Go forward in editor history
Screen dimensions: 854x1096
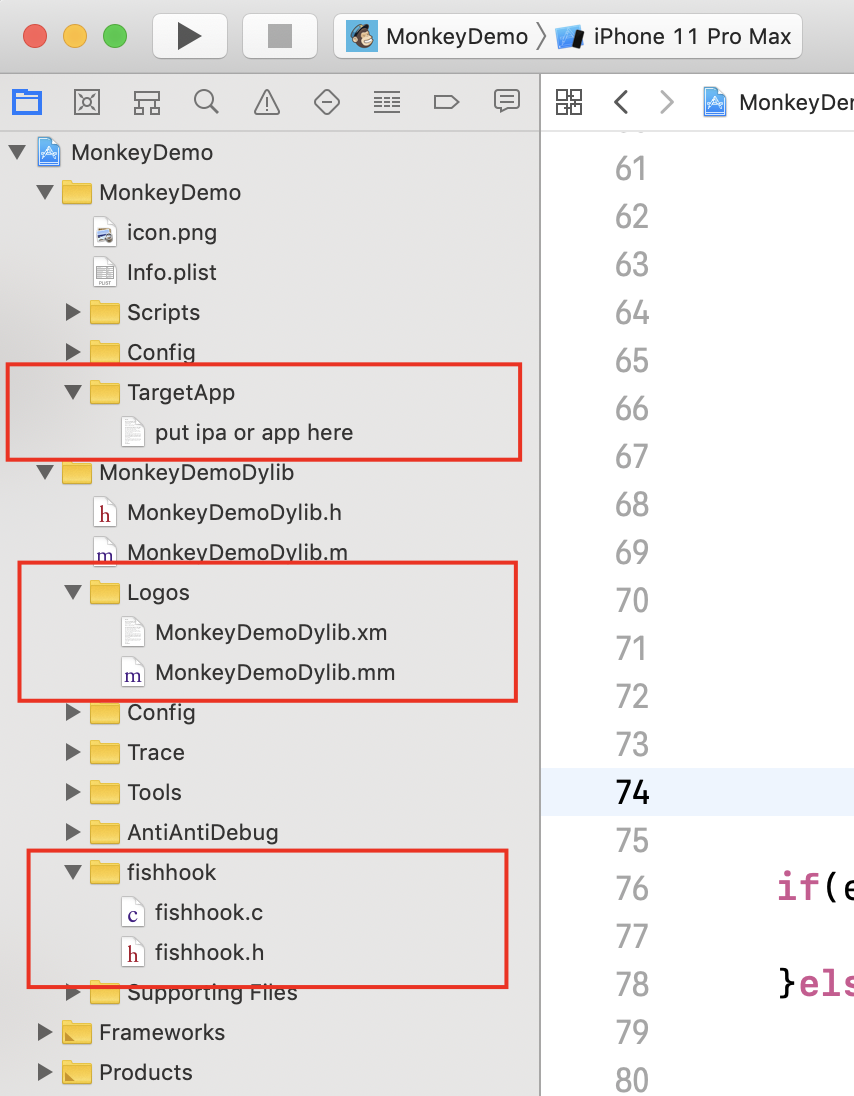tap(667, 102)
